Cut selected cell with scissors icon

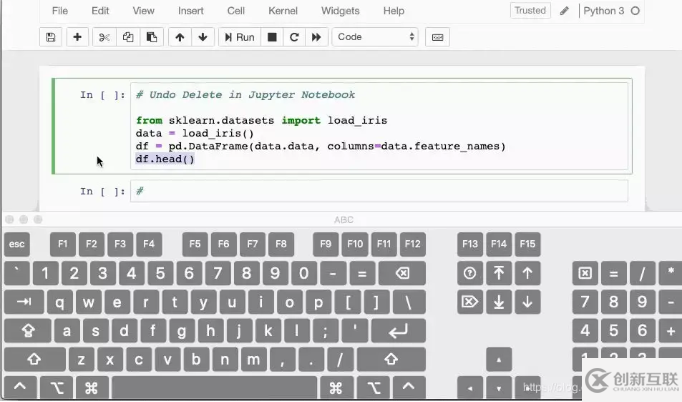[x=104, y=37]
